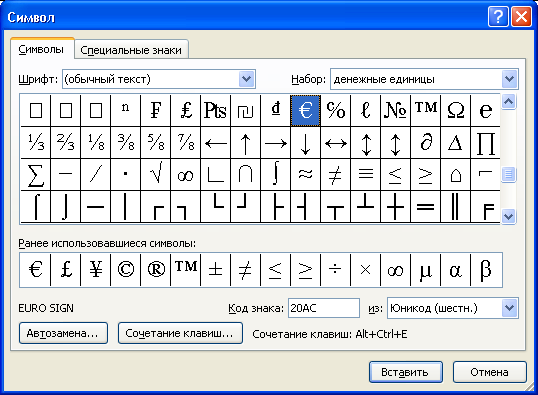This screenshot has width=538, height=395.
Task: Pick recently used plus-minus ± symbol
Action: click(x=215, y=270)
